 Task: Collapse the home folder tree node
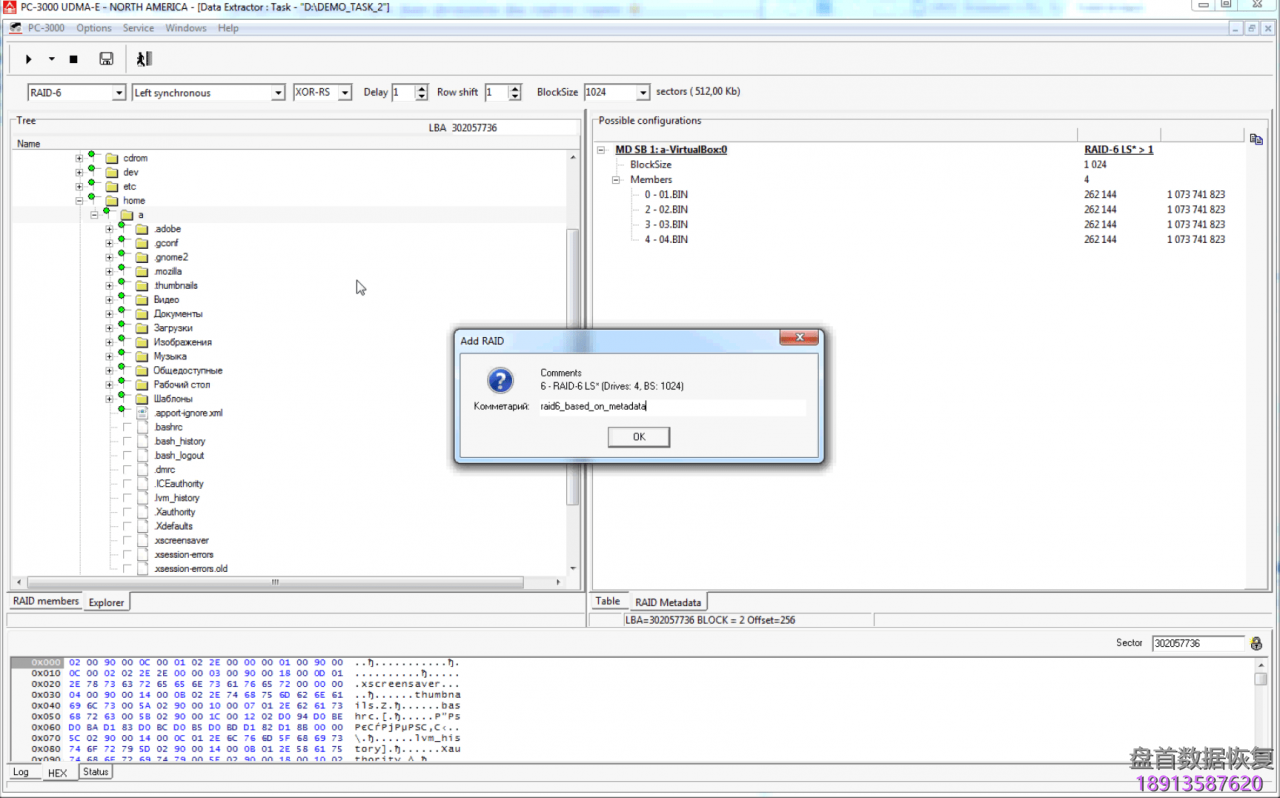79,201
